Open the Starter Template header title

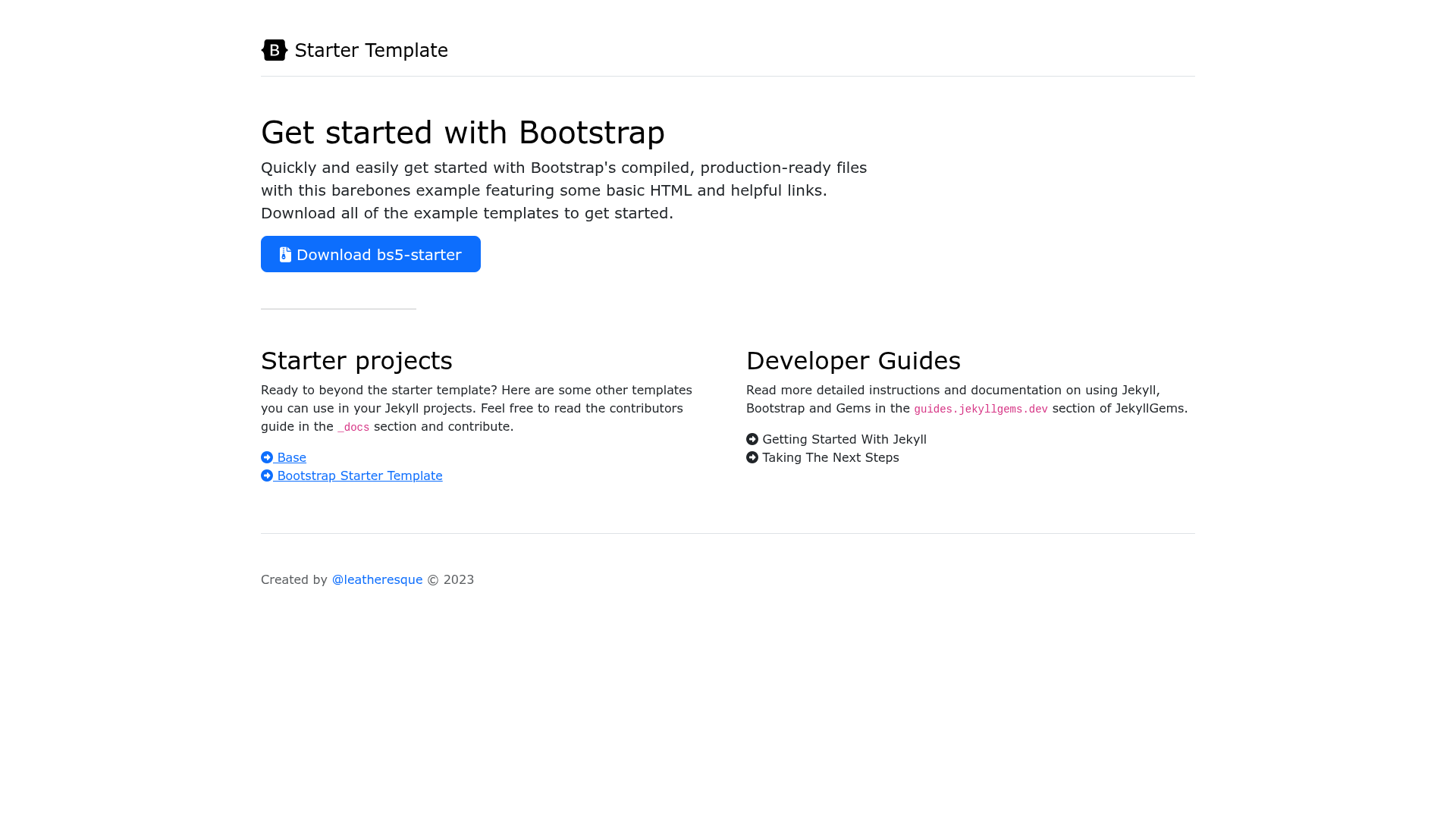[x=371, y=50]
